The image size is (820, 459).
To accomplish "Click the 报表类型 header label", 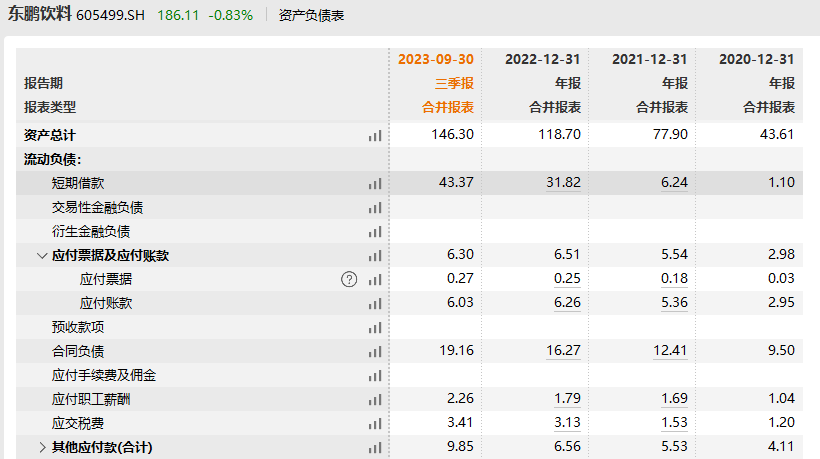I will click(50, 107).
